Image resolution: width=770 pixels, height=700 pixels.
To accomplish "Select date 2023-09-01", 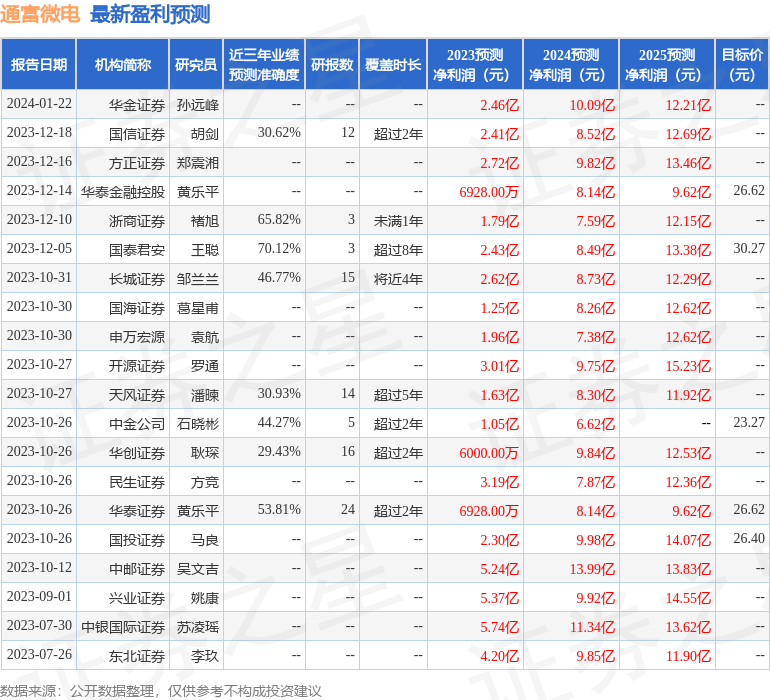I will (x=39, y=597).
